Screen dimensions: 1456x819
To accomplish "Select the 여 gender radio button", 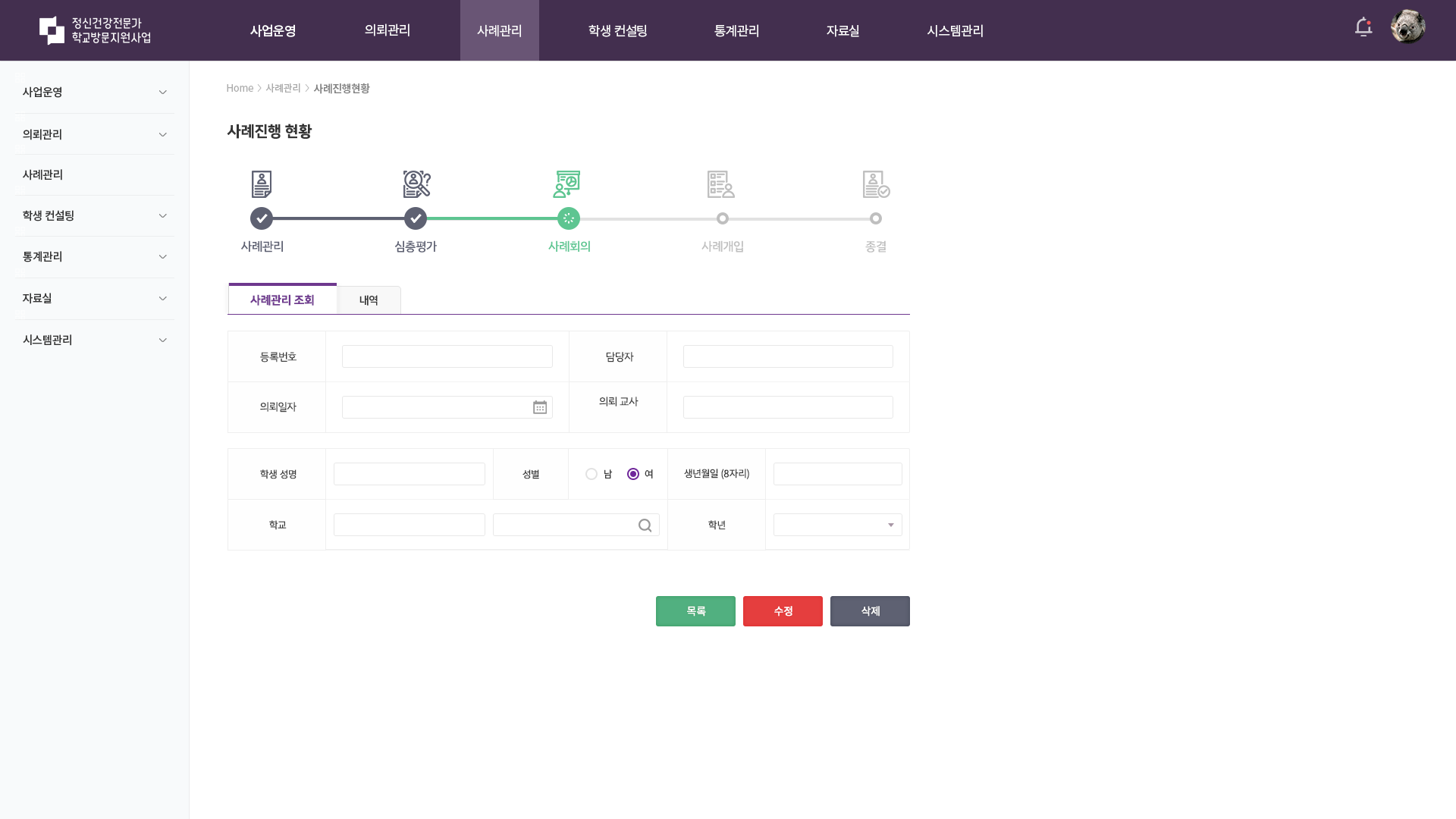I will [633, 474].
